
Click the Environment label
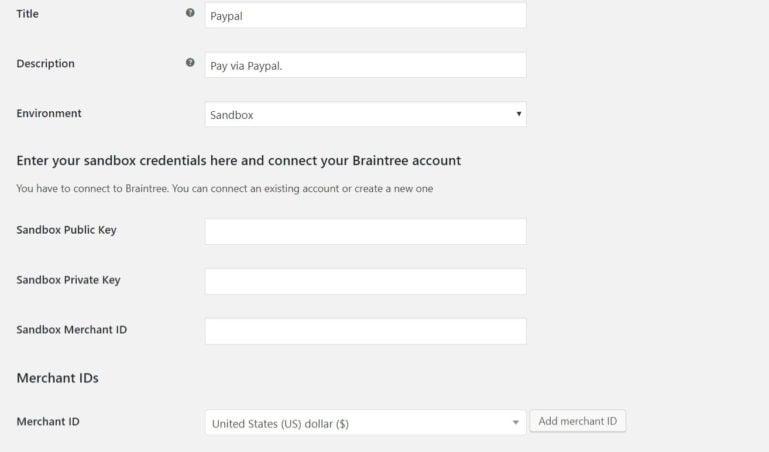pyautogui.click(x=49, y=113)
